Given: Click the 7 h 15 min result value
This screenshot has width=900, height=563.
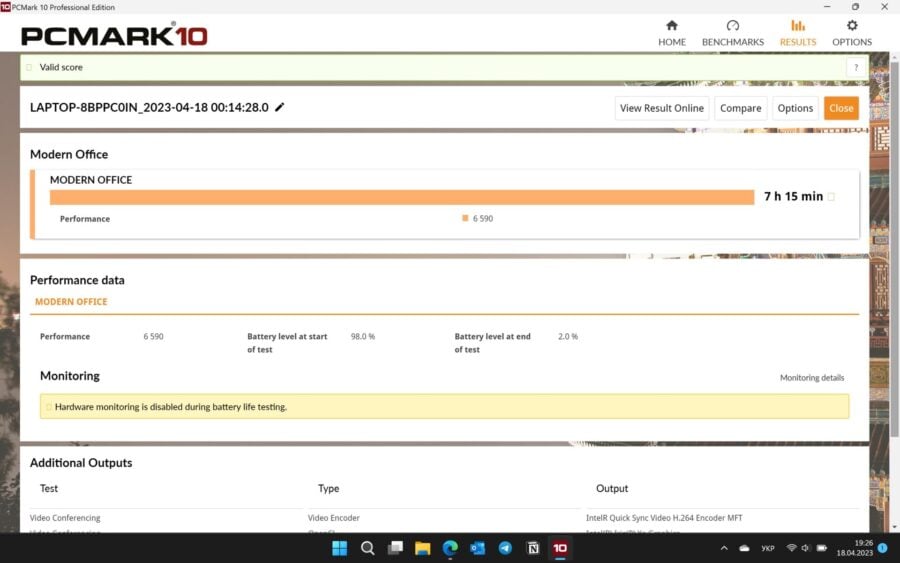Looking at the screenshot, I should pos(793,196).
